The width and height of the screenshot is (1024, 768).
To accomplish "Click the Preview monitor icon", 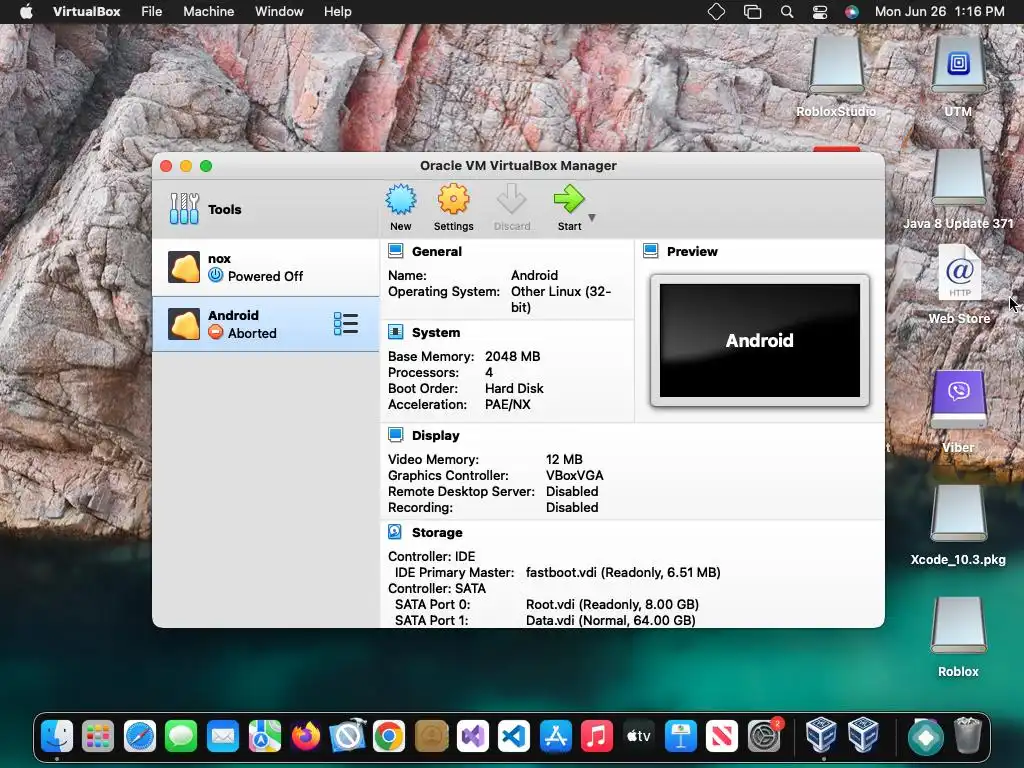I will pyautogui.click(x=650, y=251).
